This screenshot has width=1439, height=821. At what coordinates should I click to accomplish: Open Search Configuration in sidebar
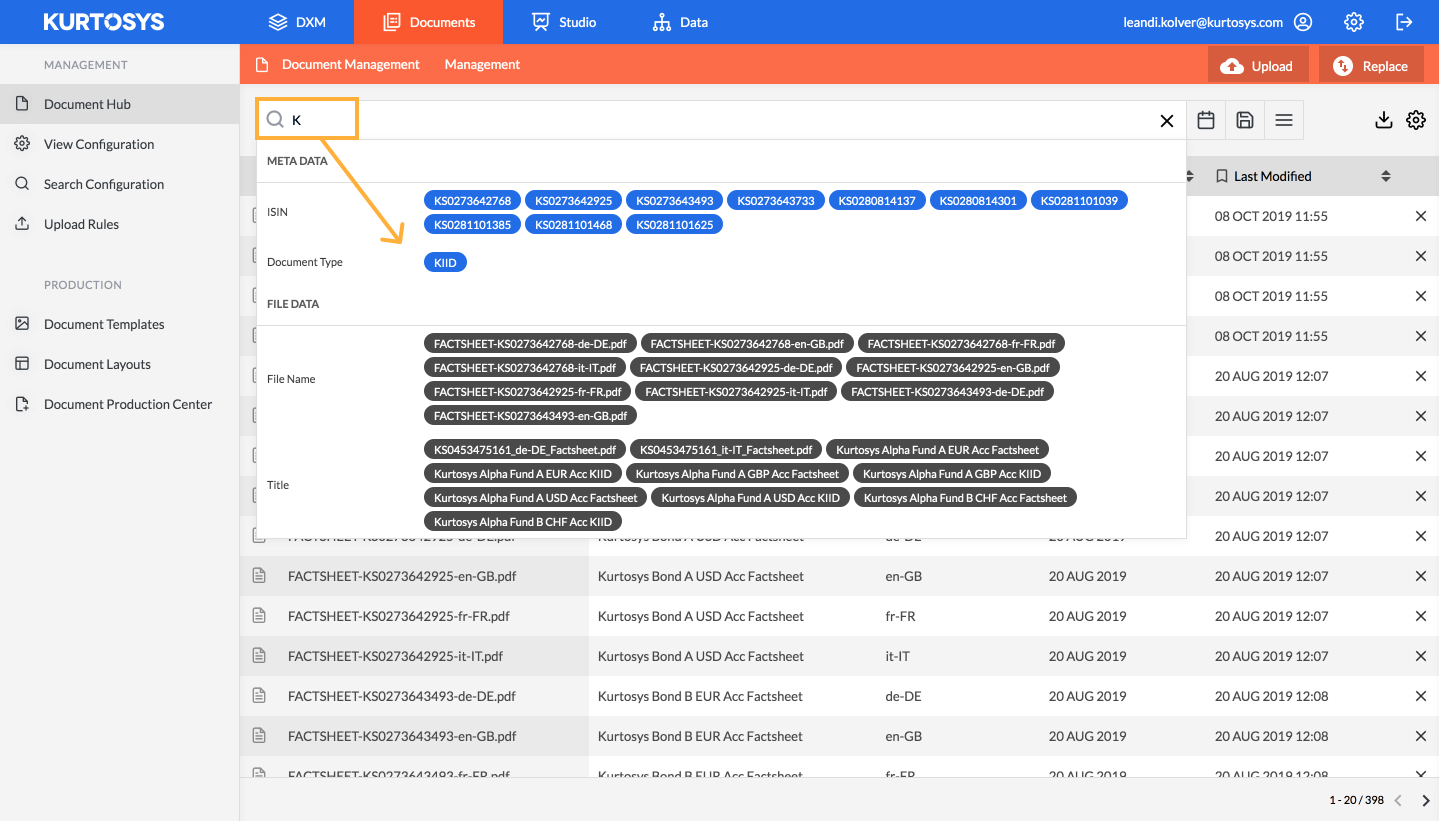tap(119, 184)
